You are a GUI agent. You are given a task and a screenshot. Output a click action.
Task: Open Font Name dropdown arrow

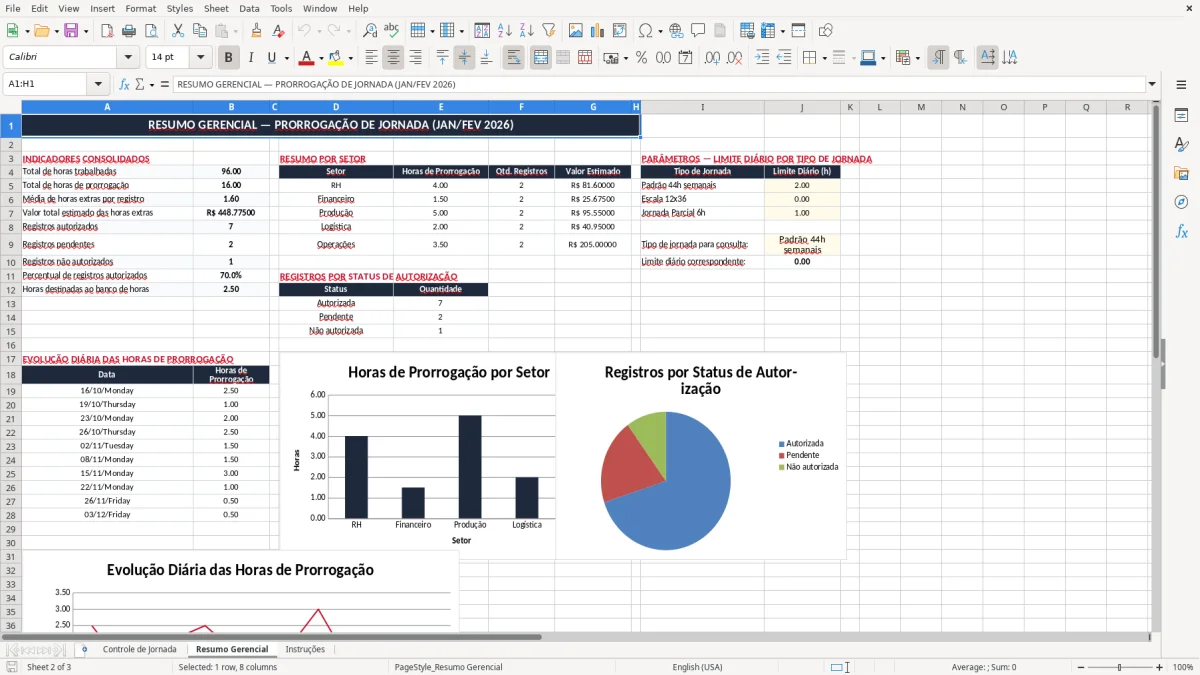click(x=128, y=58)
